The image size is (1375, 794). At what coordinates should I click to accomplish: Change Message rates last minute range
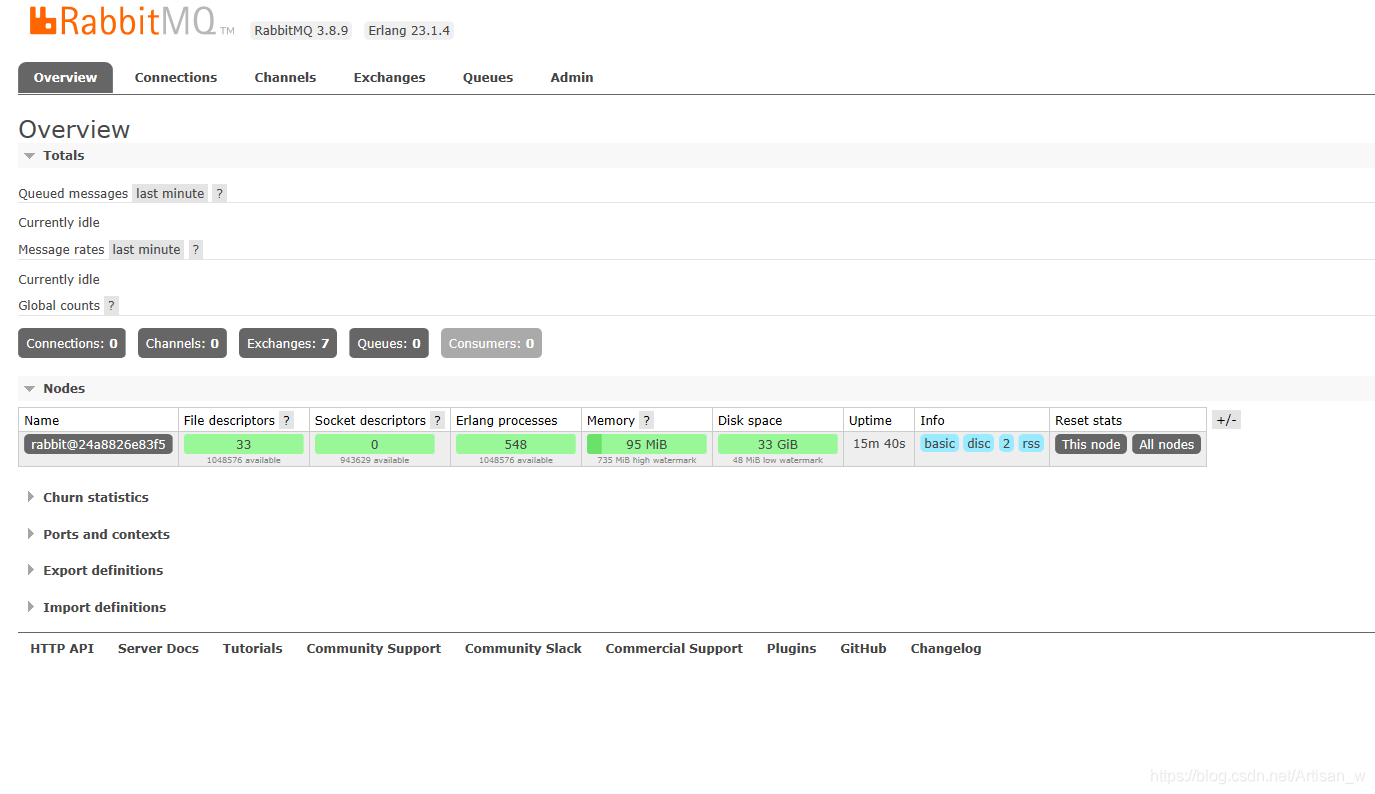147,250
